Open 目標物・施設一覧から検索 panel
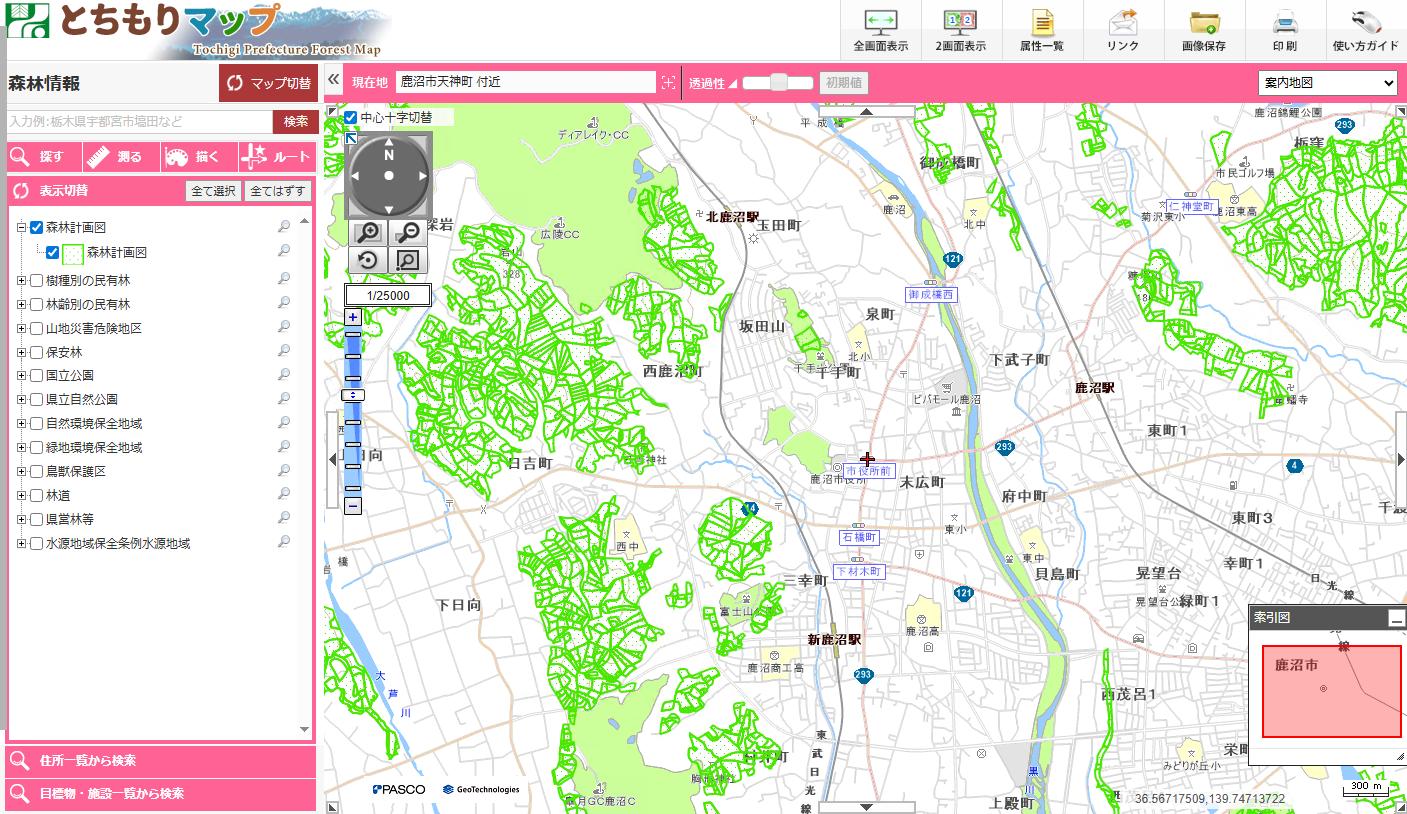Viewport: 1407px width, 814px height. pyautogui.click(x=160, y=793)
